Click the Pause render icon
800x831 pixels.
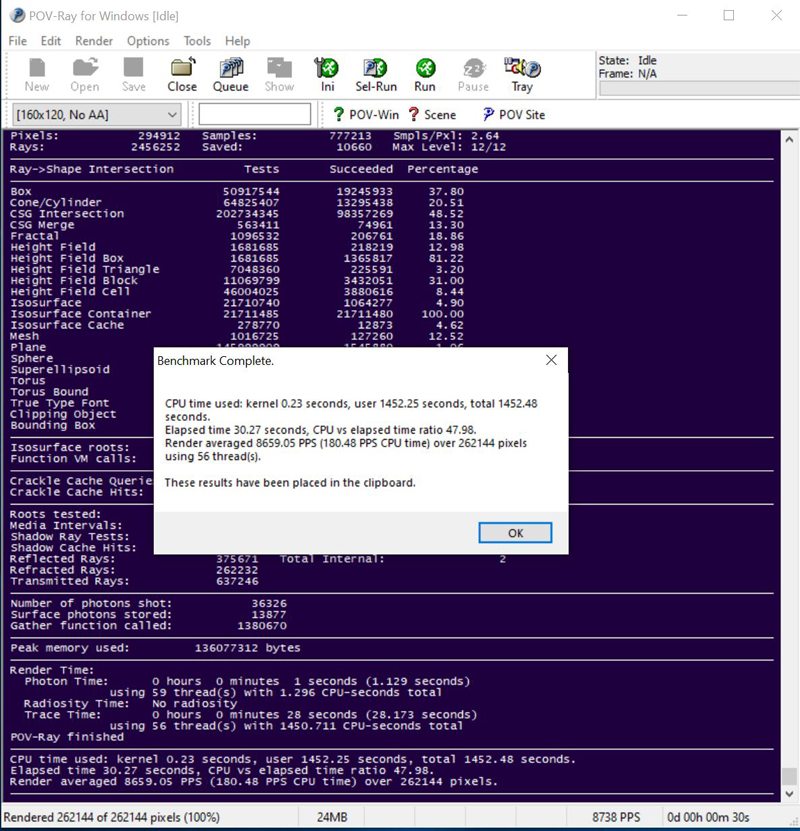pos(473,75)
